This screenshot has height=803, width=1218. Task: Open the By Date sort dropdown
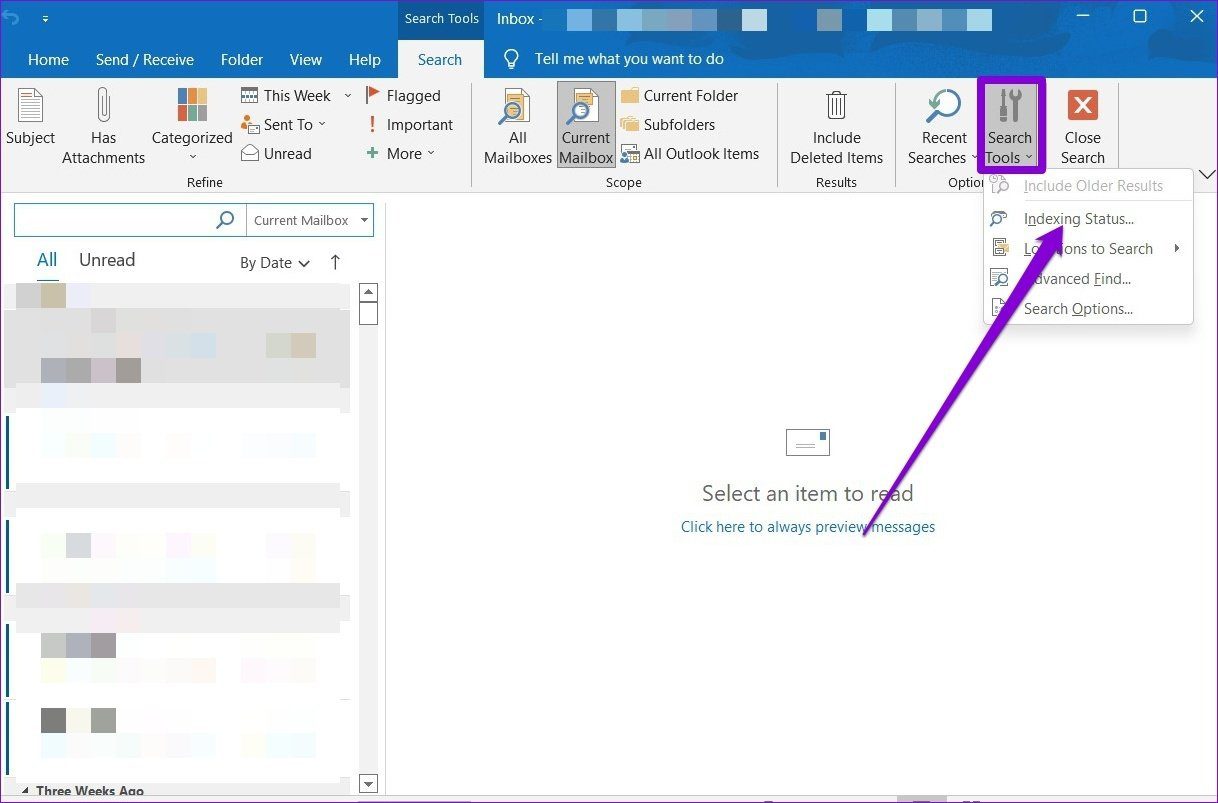(275, 263)
